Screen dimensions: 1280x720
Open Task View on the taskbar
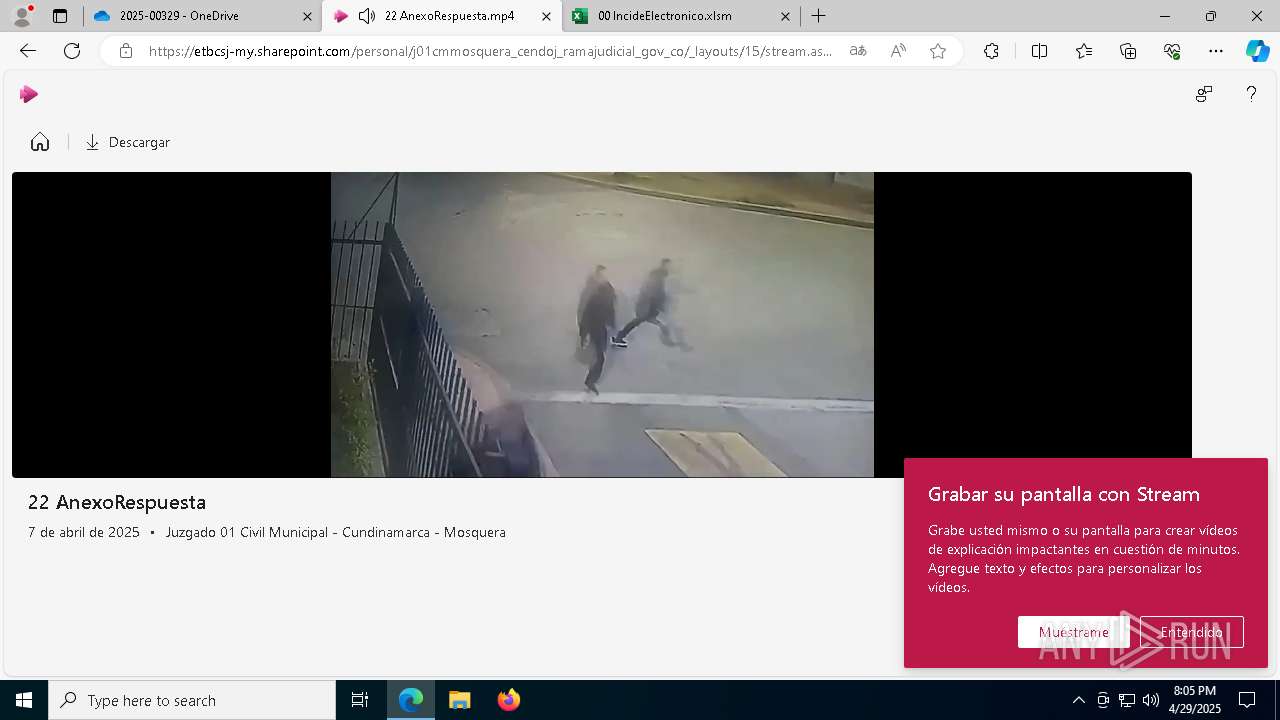(x=360, y=700)
